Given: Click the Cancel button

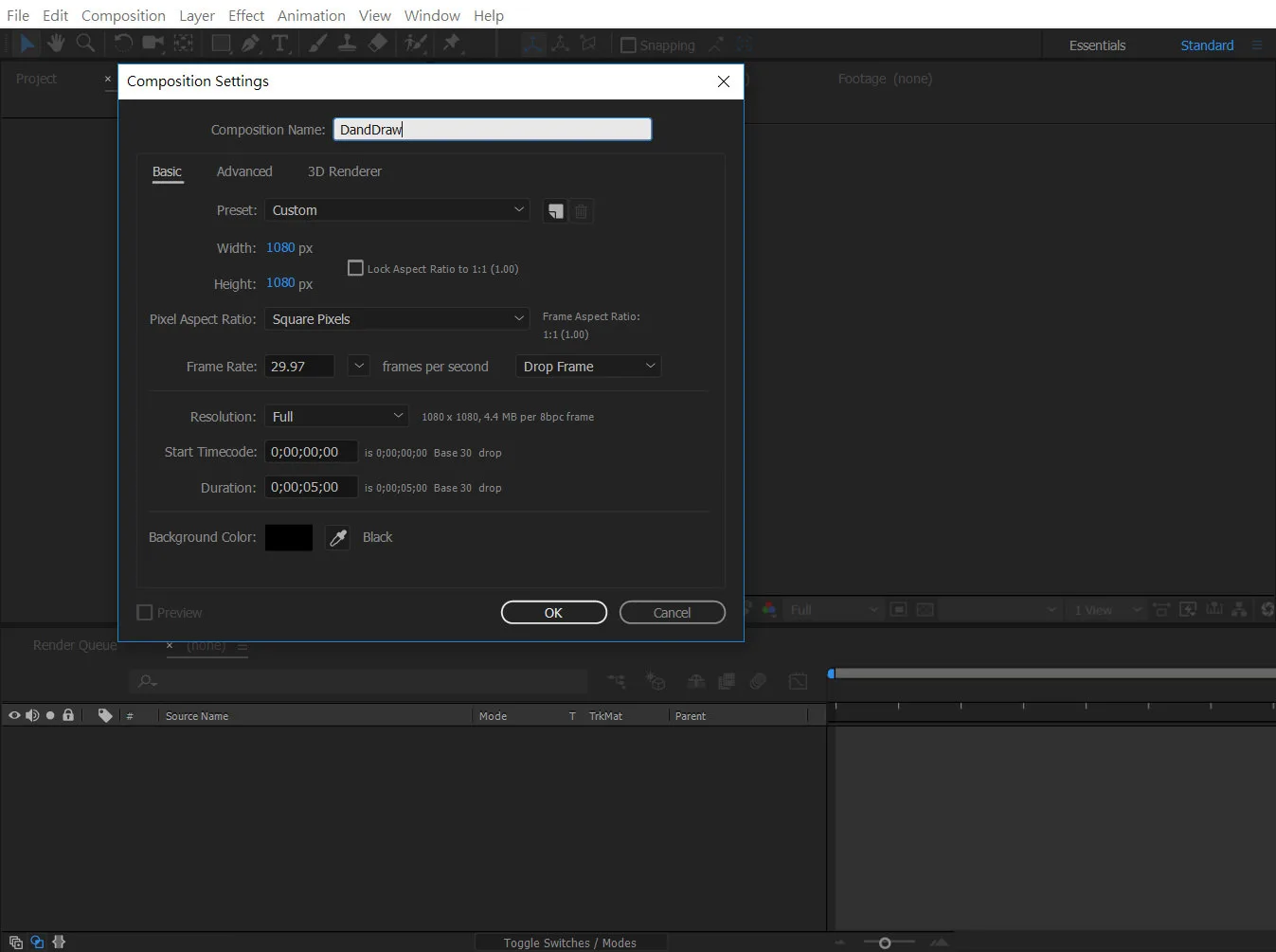Looking at the screenshot, I should (x=673, y=613).
